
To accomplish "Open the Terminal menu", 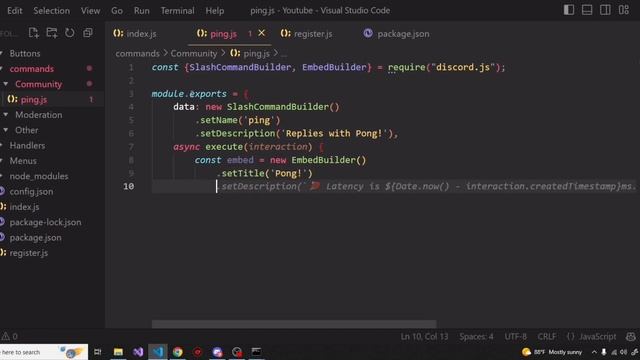I will click(177, 11).
